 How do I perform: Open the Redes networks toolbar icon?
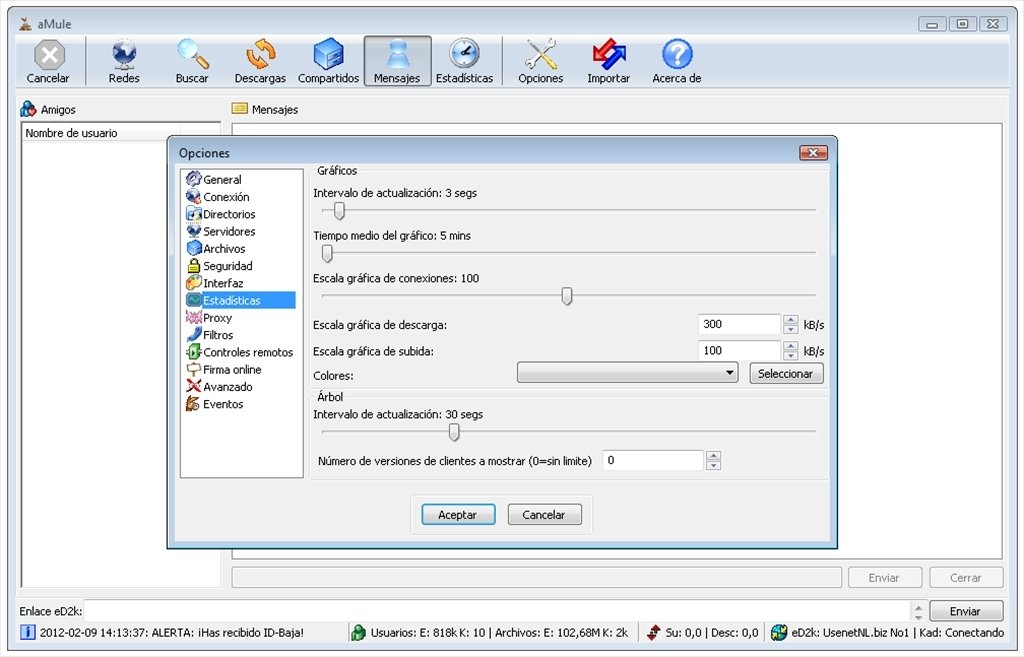point(124,61)
